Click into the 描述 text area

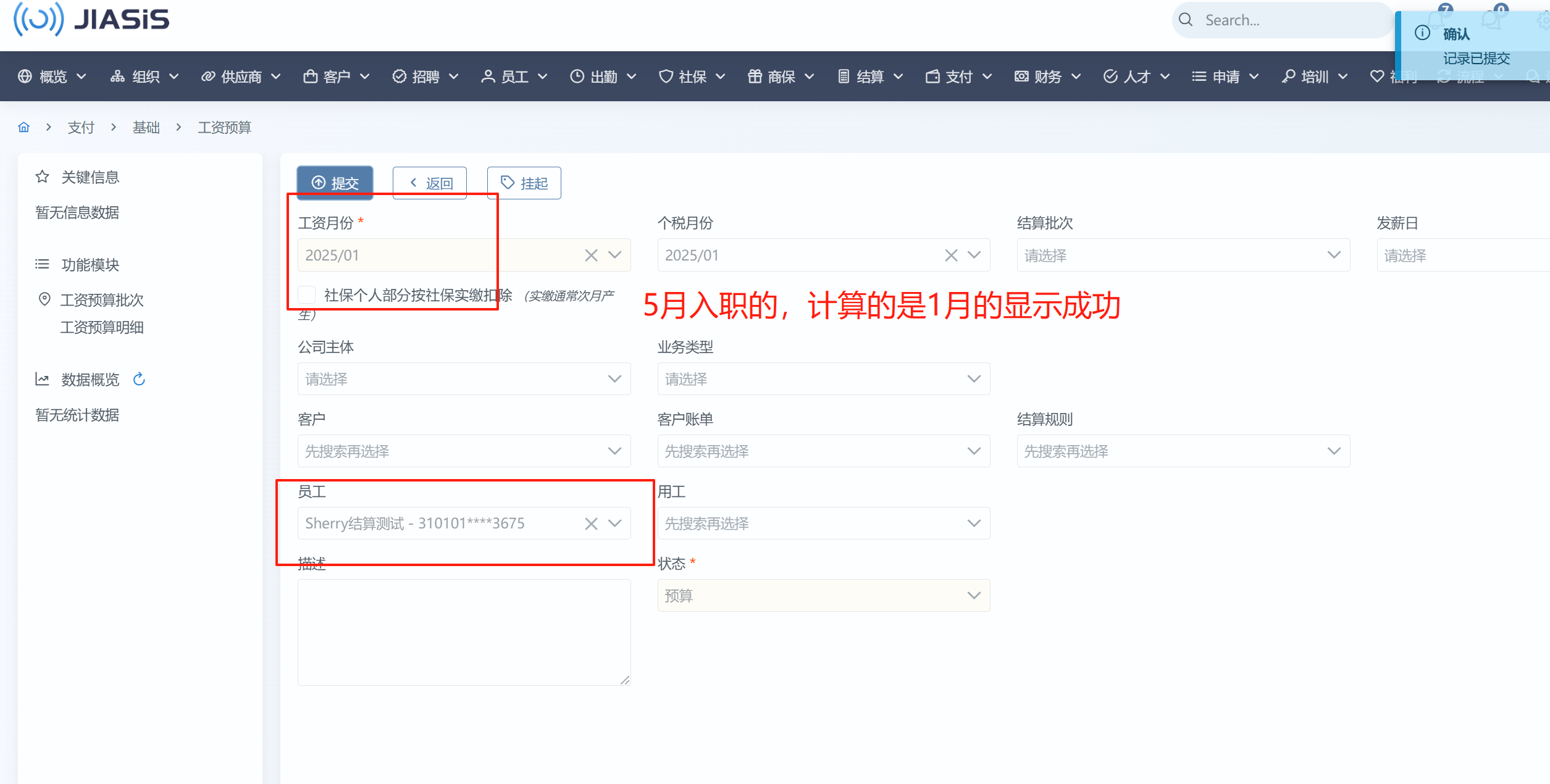tap(463, 632)
